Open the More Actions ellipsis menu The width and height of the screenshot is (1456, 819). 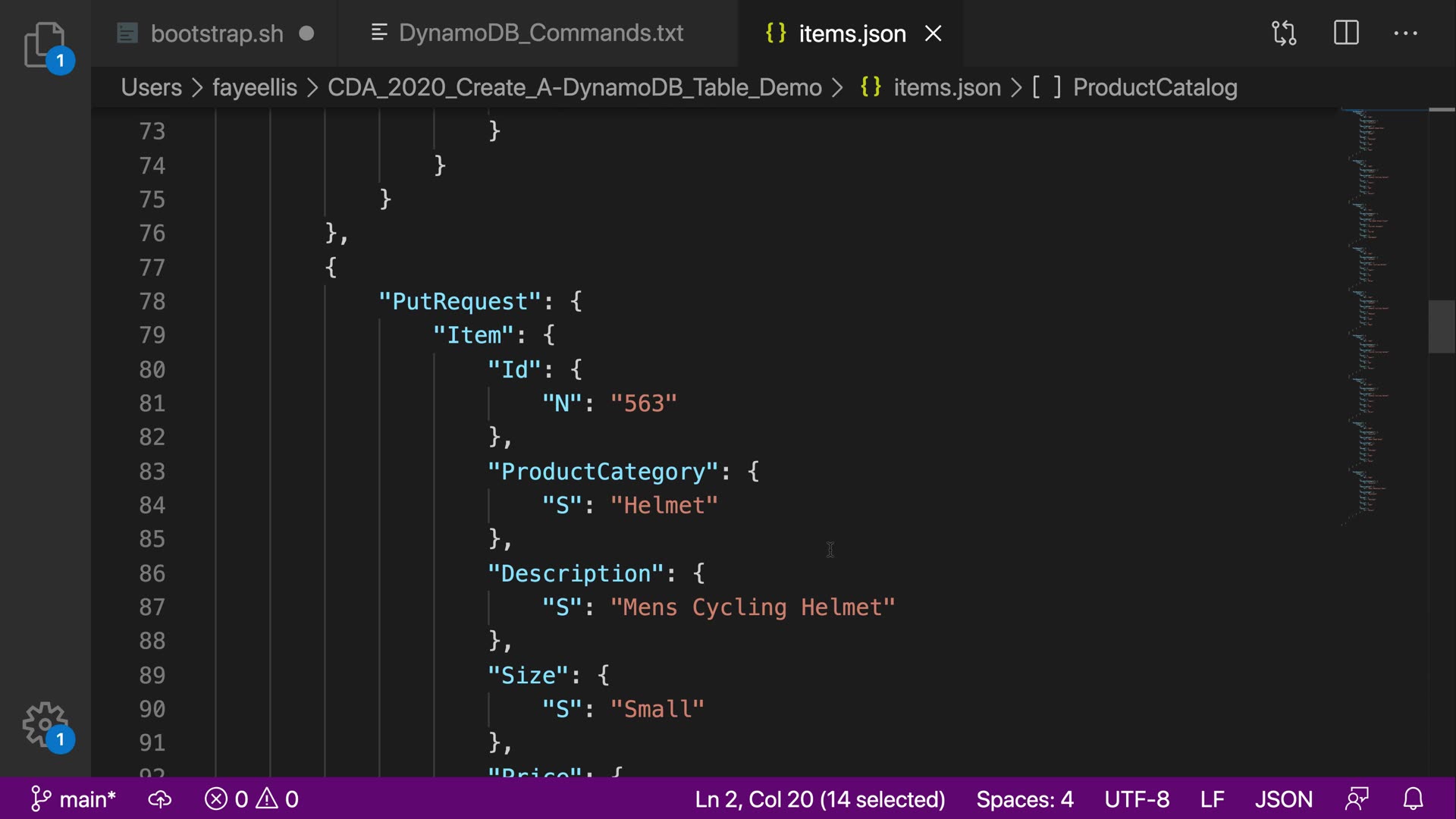[x=1405, y=33]
